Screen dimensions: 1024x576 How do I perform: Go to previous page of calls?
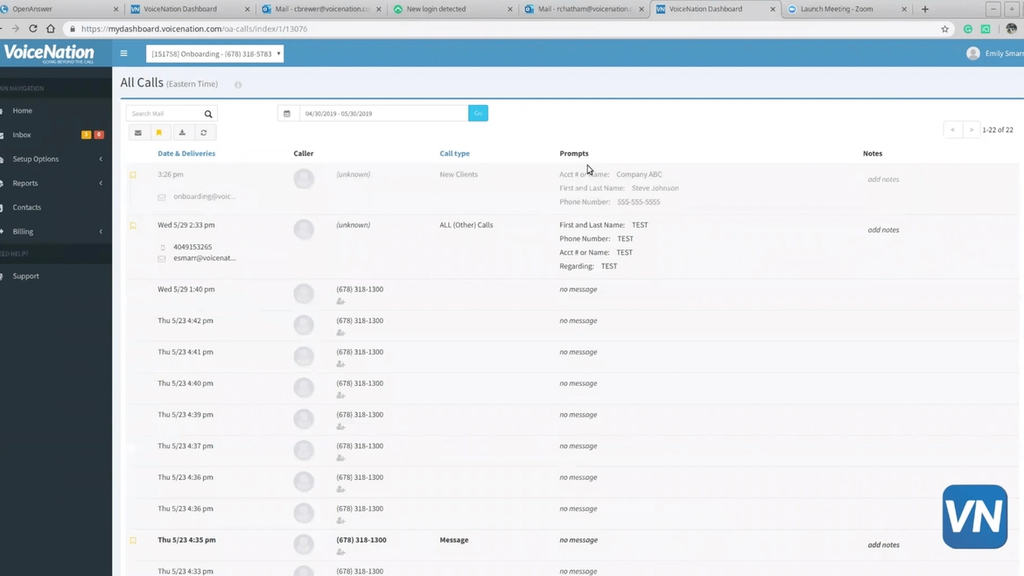tap(953, 130)
